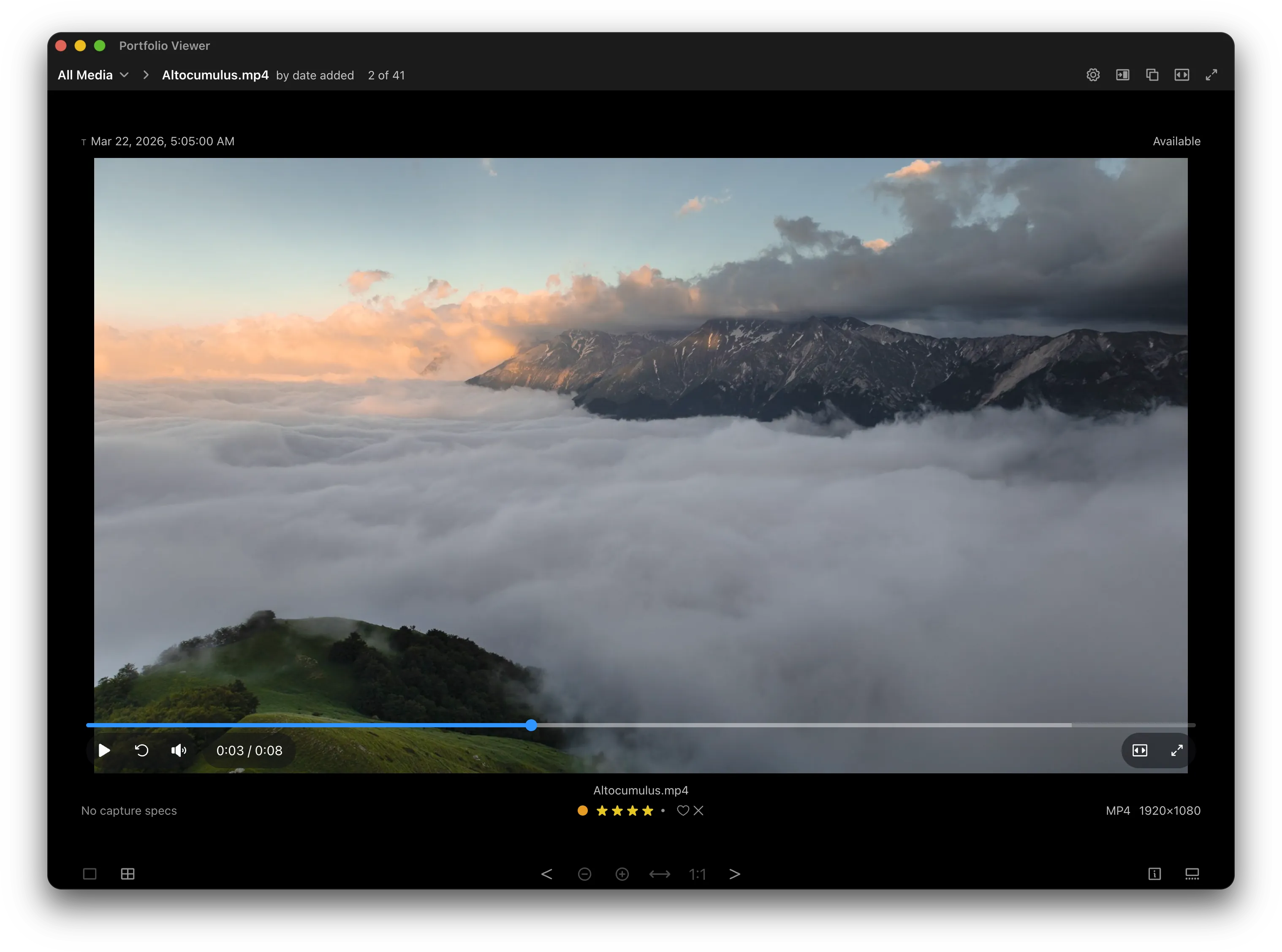This screenshot has height=952, width=1282.
Task: Expand the video using overlay fullscreen arrows
Action: [1176, 750]
